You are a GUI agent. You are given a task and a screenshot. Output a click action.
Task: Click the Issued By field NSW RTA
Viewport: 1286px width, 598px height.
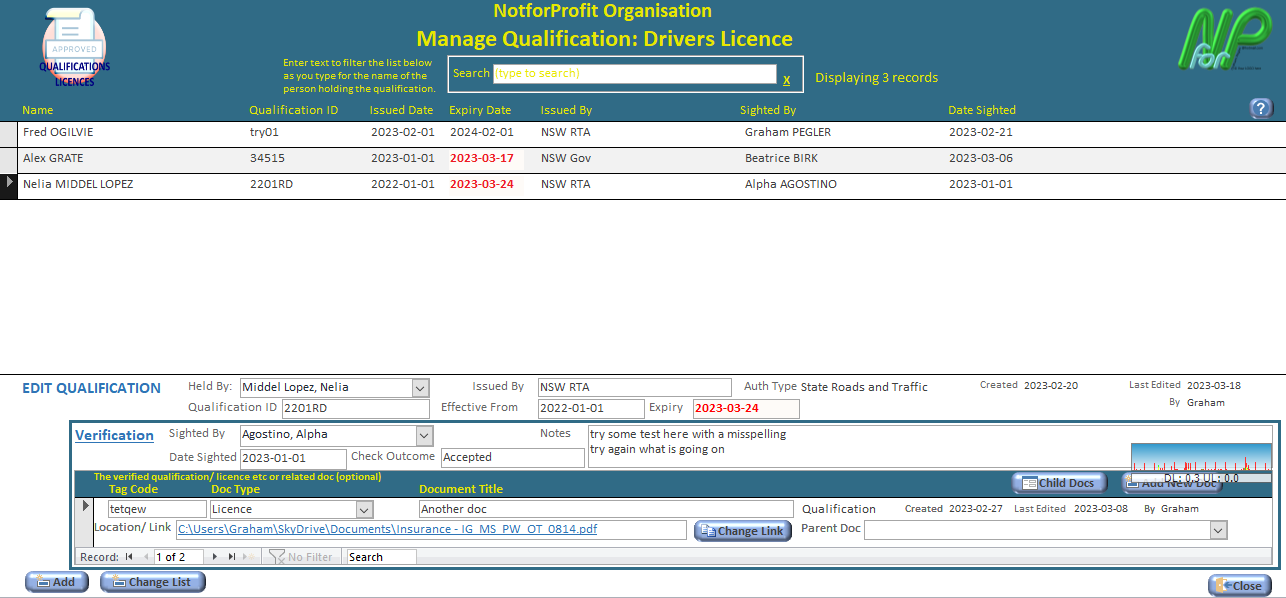click(634, 387)
